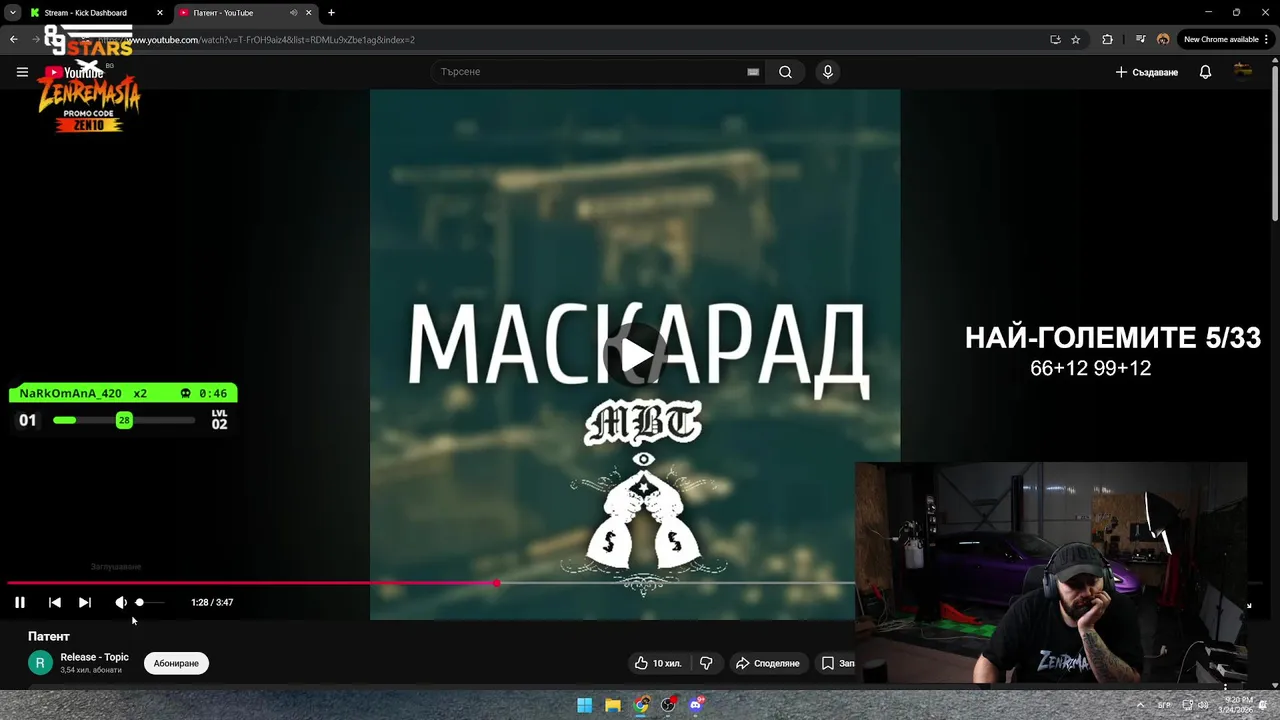Click the magnifier search button
This screenshot has width=1280, height=720.
(x=786, y=72)
